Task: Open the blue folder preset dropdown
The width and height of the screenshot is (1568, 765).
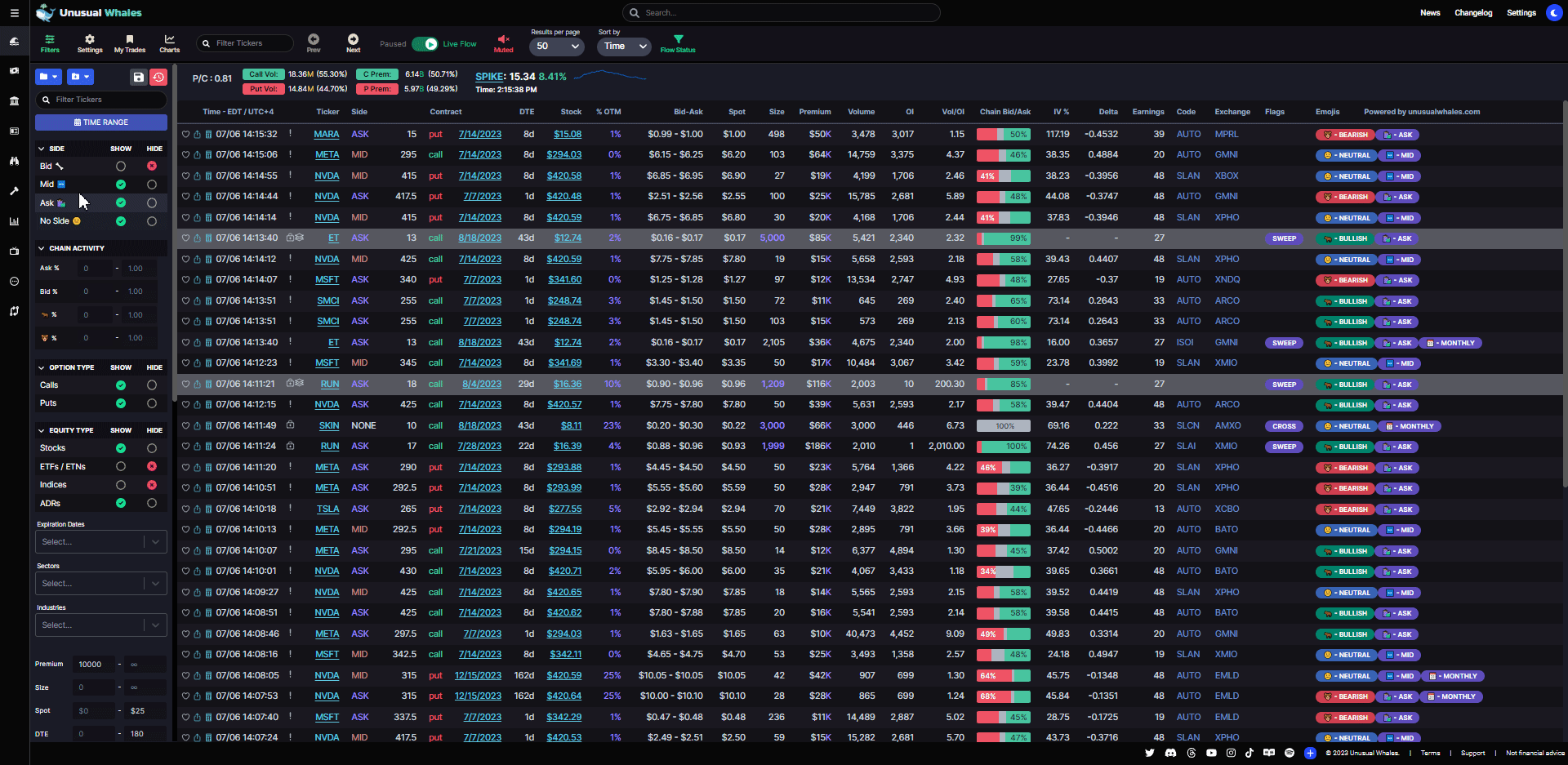Action: point(49,77)
